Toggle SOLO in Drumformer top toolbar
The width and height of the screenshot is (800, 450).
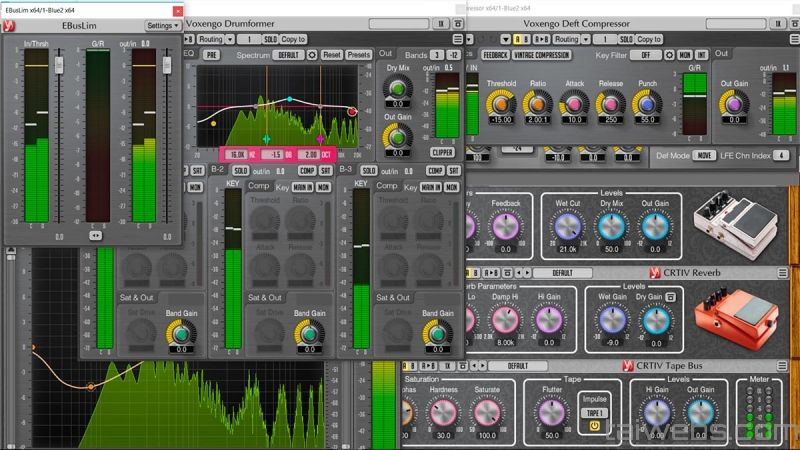(270, 39)
